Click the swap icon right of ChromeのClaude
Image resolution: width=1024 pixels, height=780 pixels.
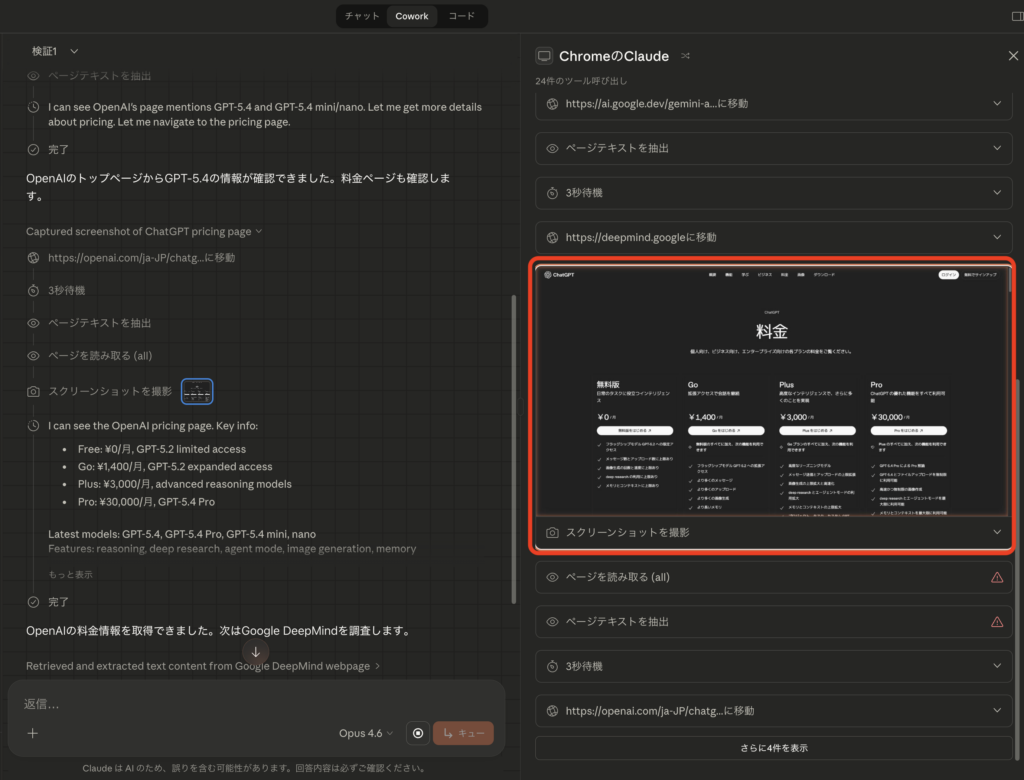684,57
